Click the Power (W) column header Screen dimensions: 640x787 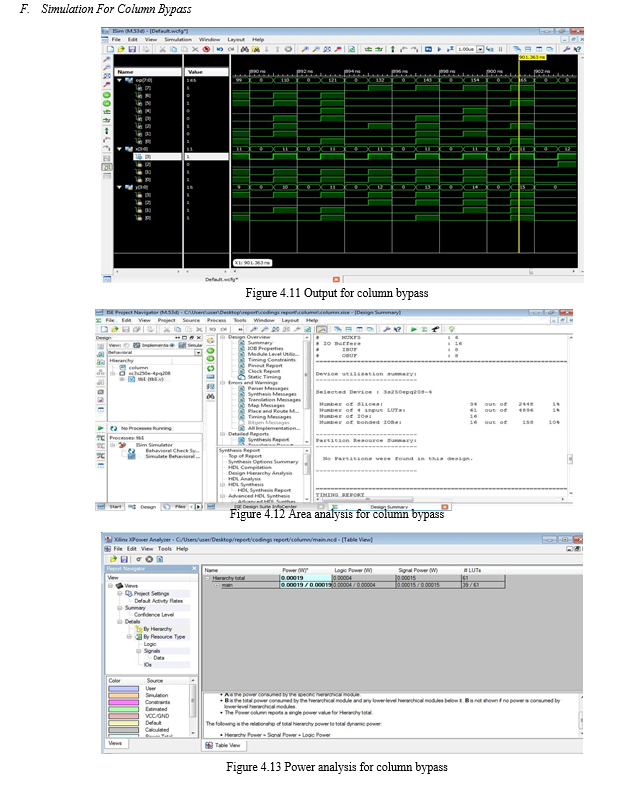pos(296,571)
